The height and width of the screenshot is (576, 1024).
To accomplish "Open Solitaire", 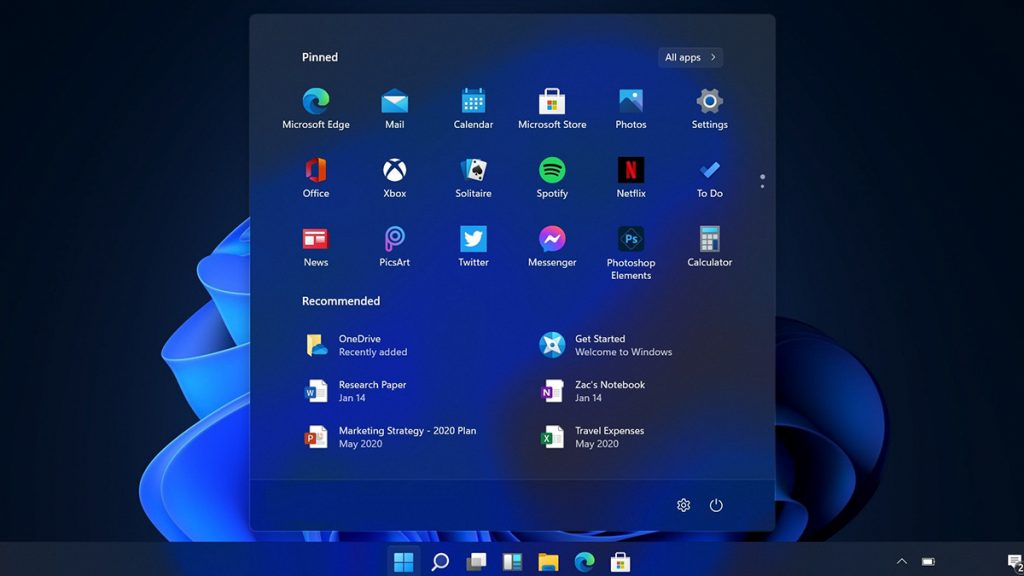I will tap(472, 170).
